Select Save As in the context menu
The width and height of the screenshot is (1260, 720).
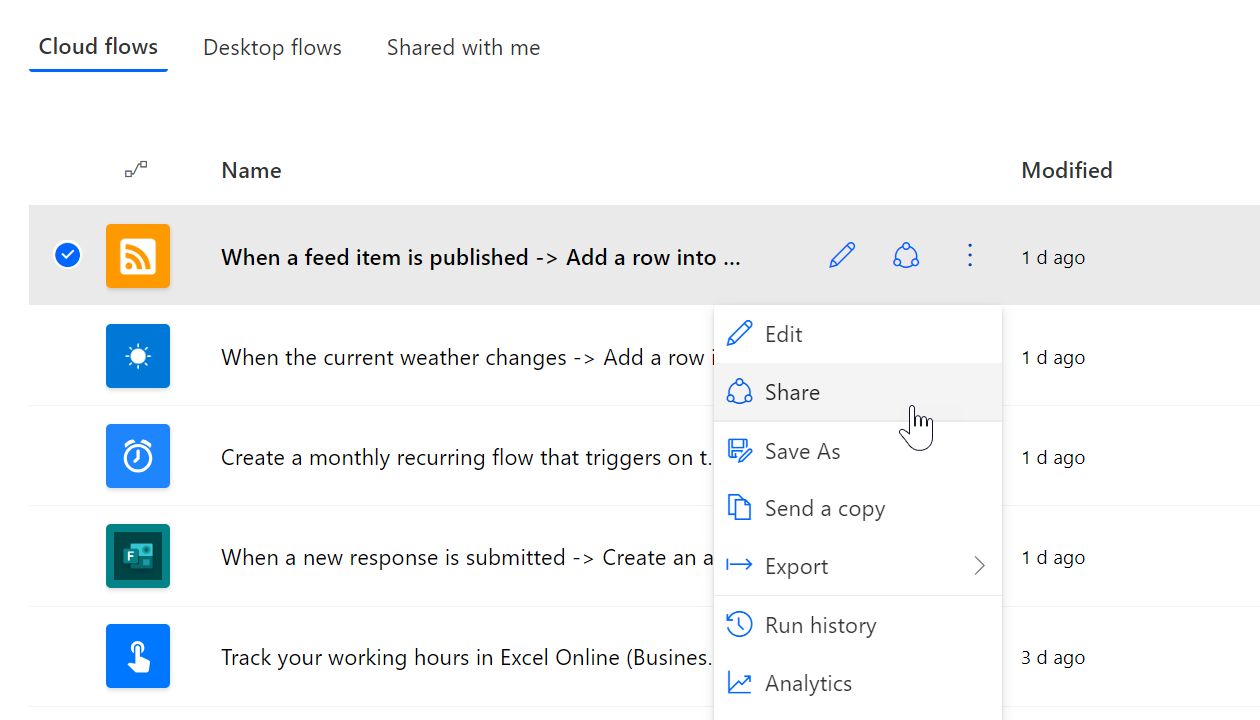pyautogui.click(x=802, y=451)
